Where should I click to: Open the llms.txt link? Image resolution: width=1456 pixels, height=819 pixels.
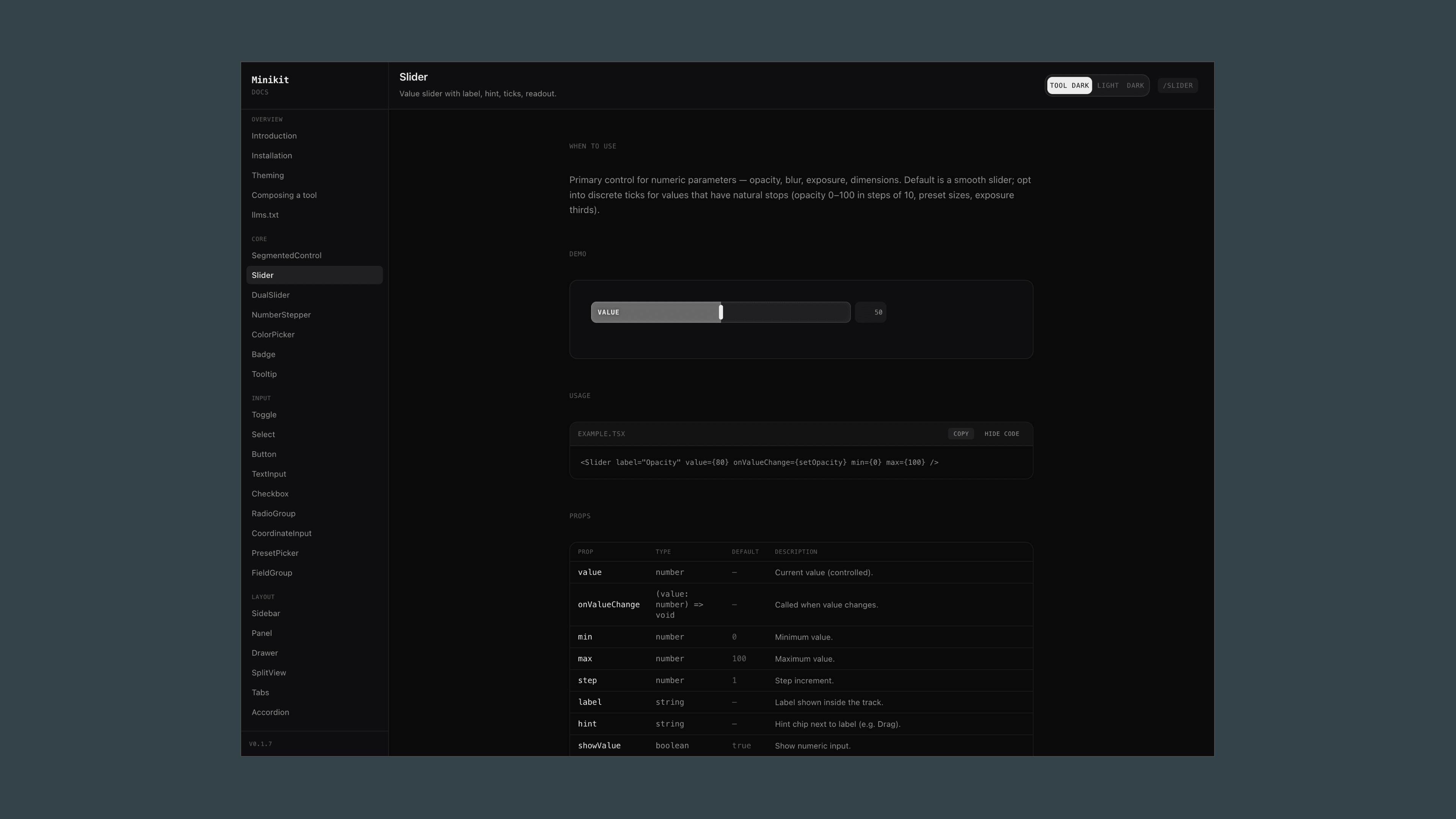tap(314, 215)
